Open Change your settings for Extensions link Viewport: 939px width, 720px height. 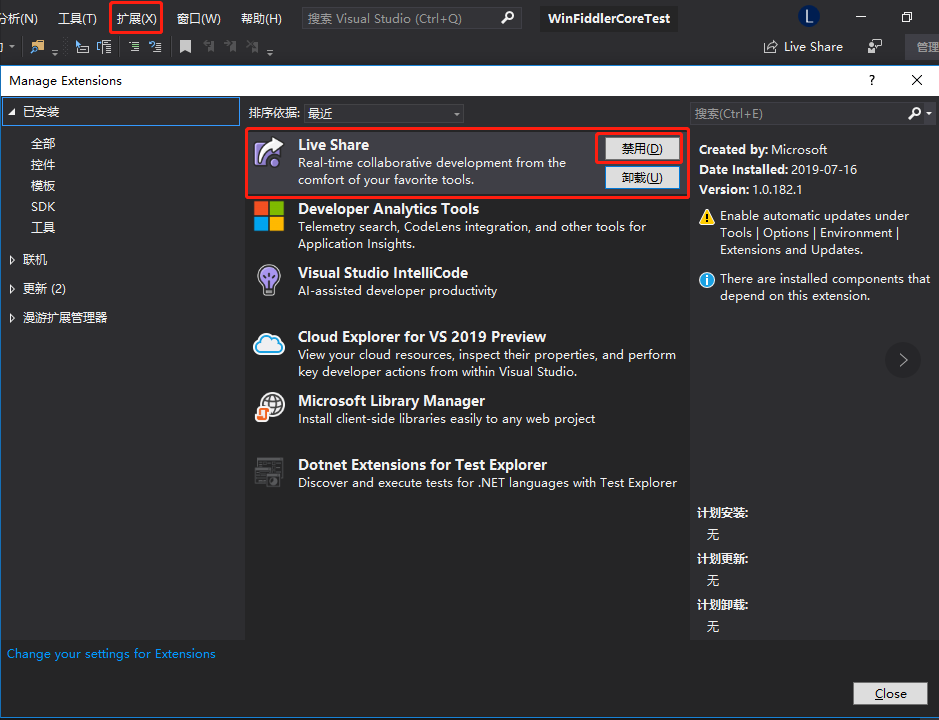pyautogui.click(x=111, y=653)
